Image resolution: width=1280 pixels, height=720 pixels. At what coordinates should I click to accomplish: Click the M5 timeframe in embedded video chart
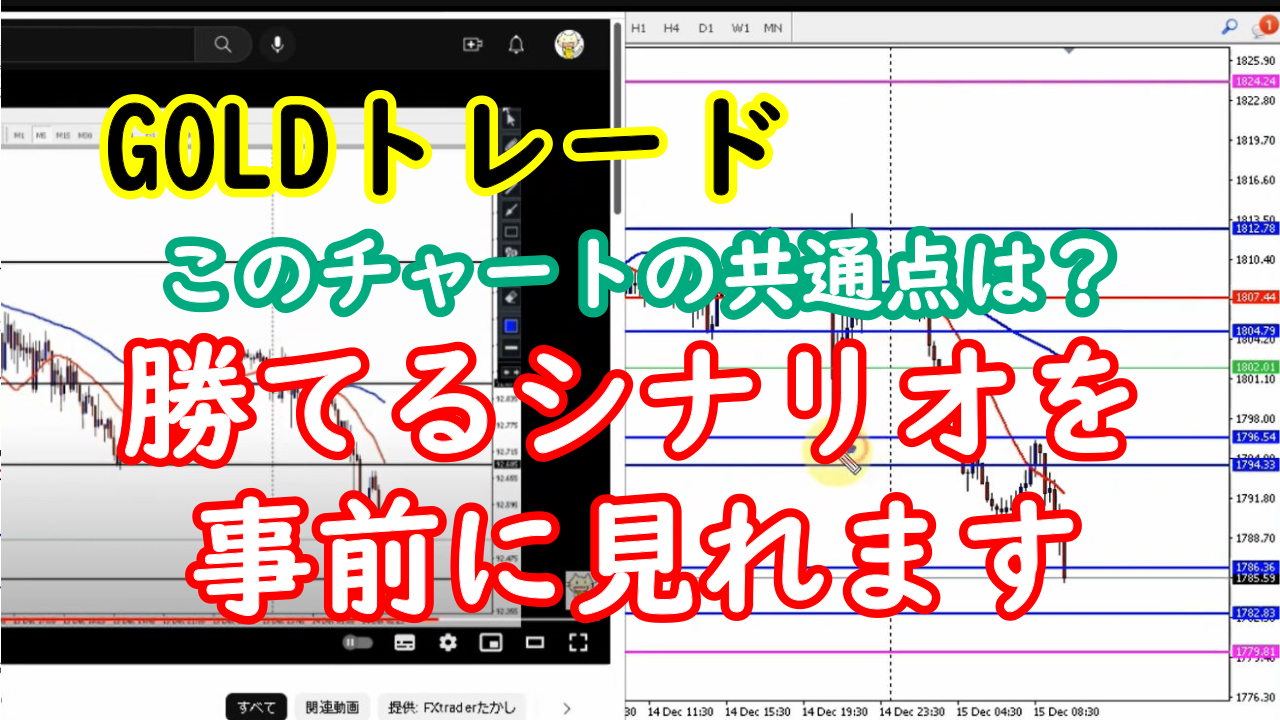[40, 135]
